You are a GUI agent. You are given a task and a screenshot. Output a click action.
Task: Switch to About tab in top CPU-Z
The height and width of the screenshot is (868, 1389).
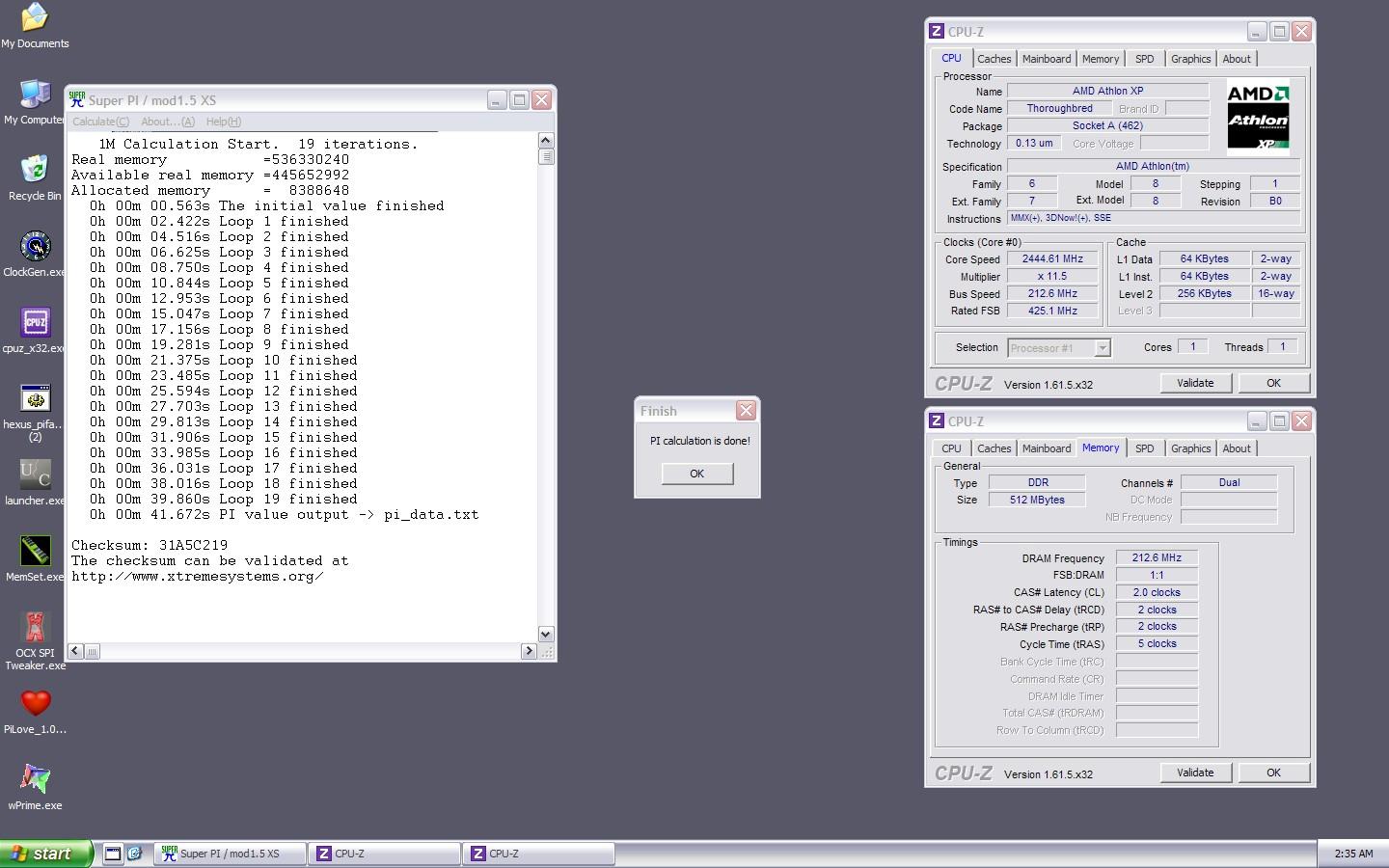pyautogui.click(x=1237, y=59)
